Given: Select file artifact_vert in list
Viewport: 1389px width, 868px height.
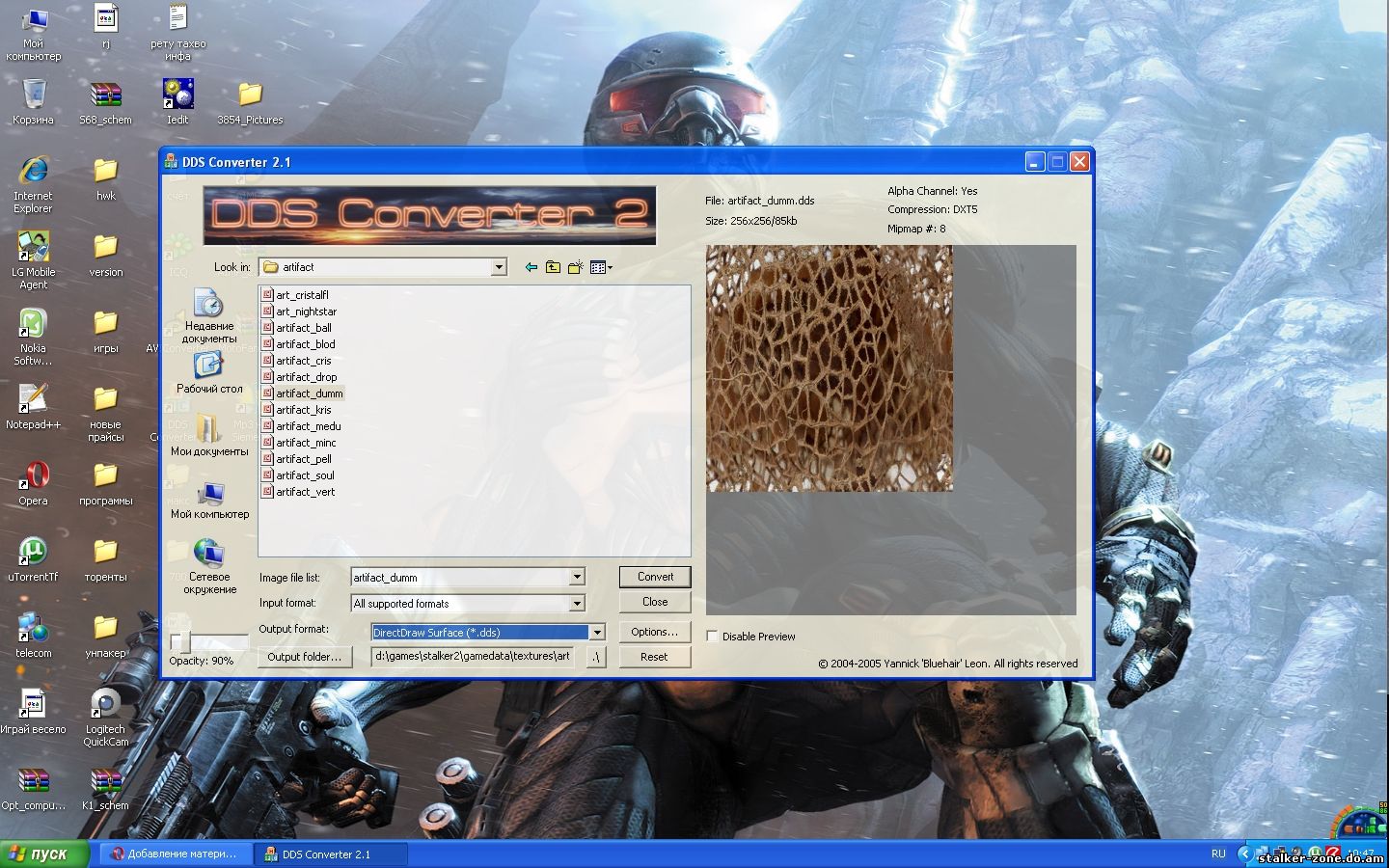Looking at the screenshot, I should click(298, 492).
